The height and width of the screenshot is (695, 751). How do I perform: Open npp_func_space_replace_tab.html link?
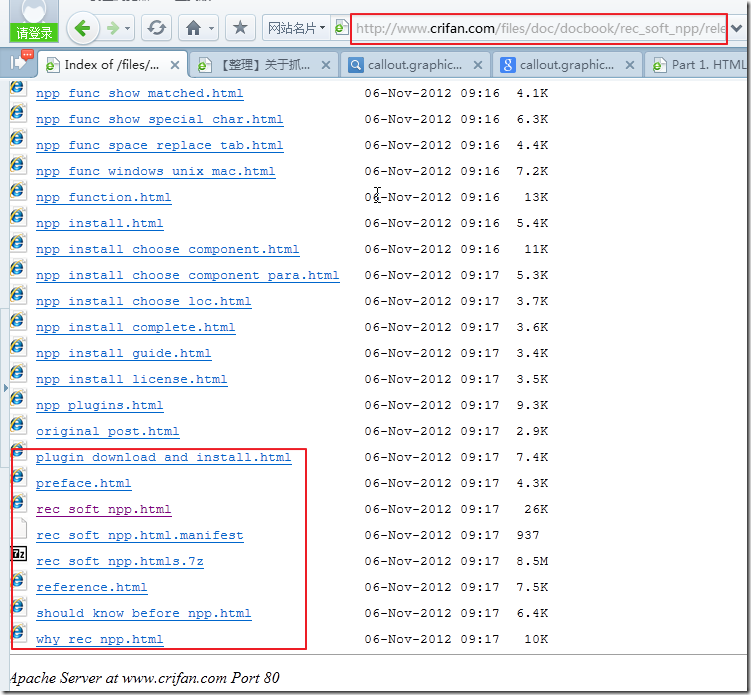pyautogui.click(x=159, y=145)
